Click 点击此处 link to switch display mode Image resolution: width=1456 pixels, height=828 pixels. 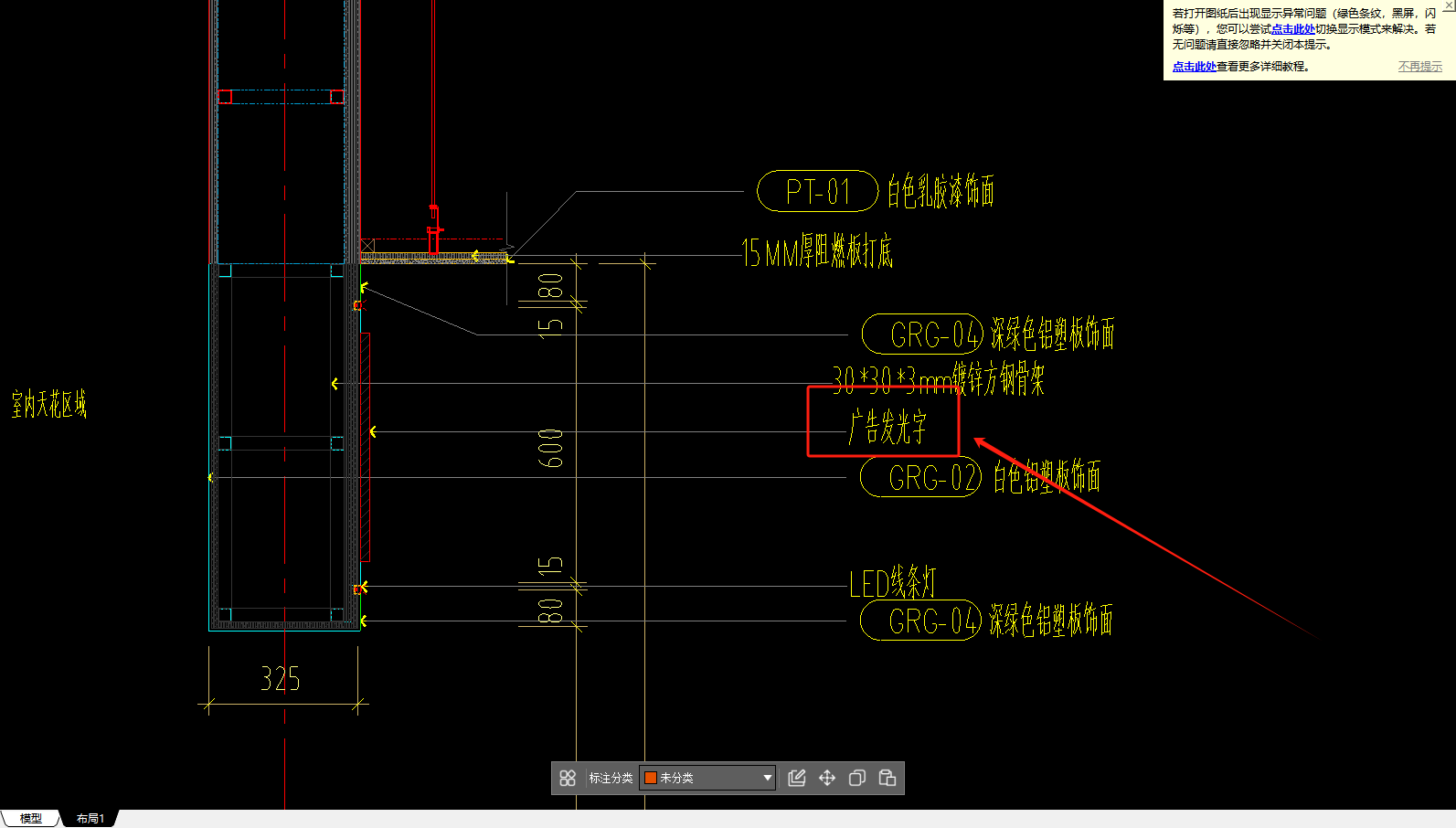coord(1292,29)
